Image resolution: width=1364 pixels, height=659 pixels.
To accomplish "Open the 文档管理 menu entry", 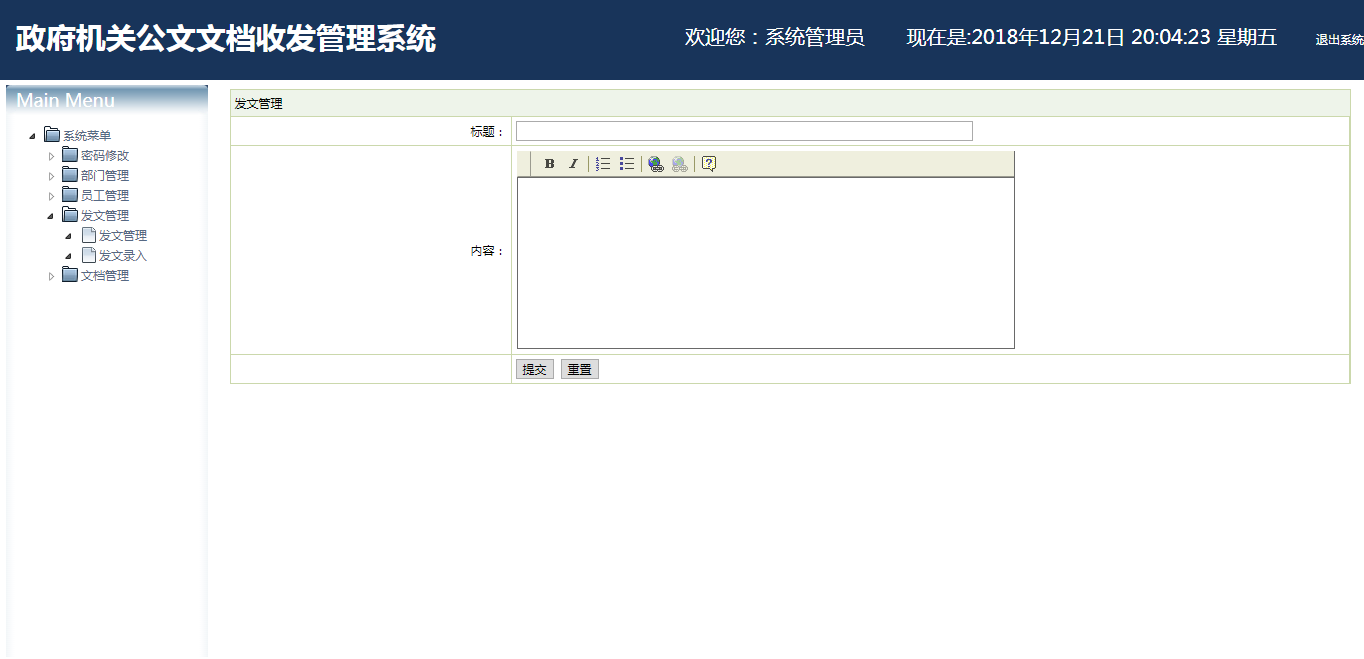I will (x=105, y=276).
